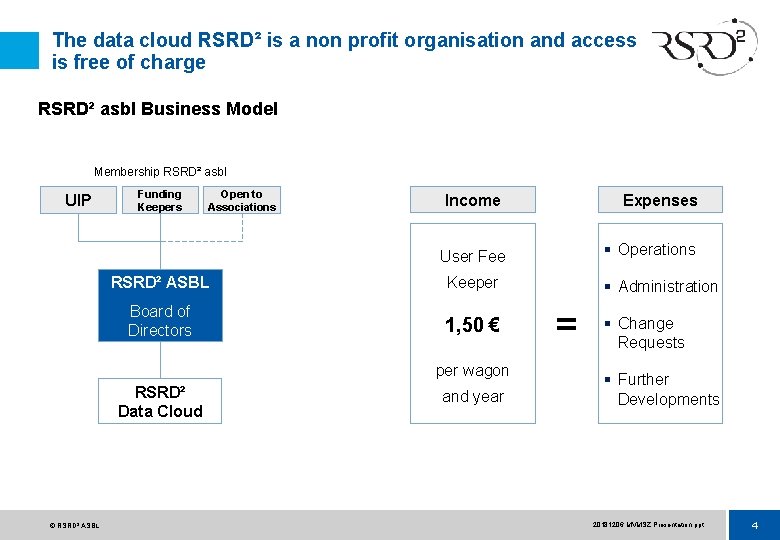Click the 'Change Requests' bullet item

(x=645, y=333)
